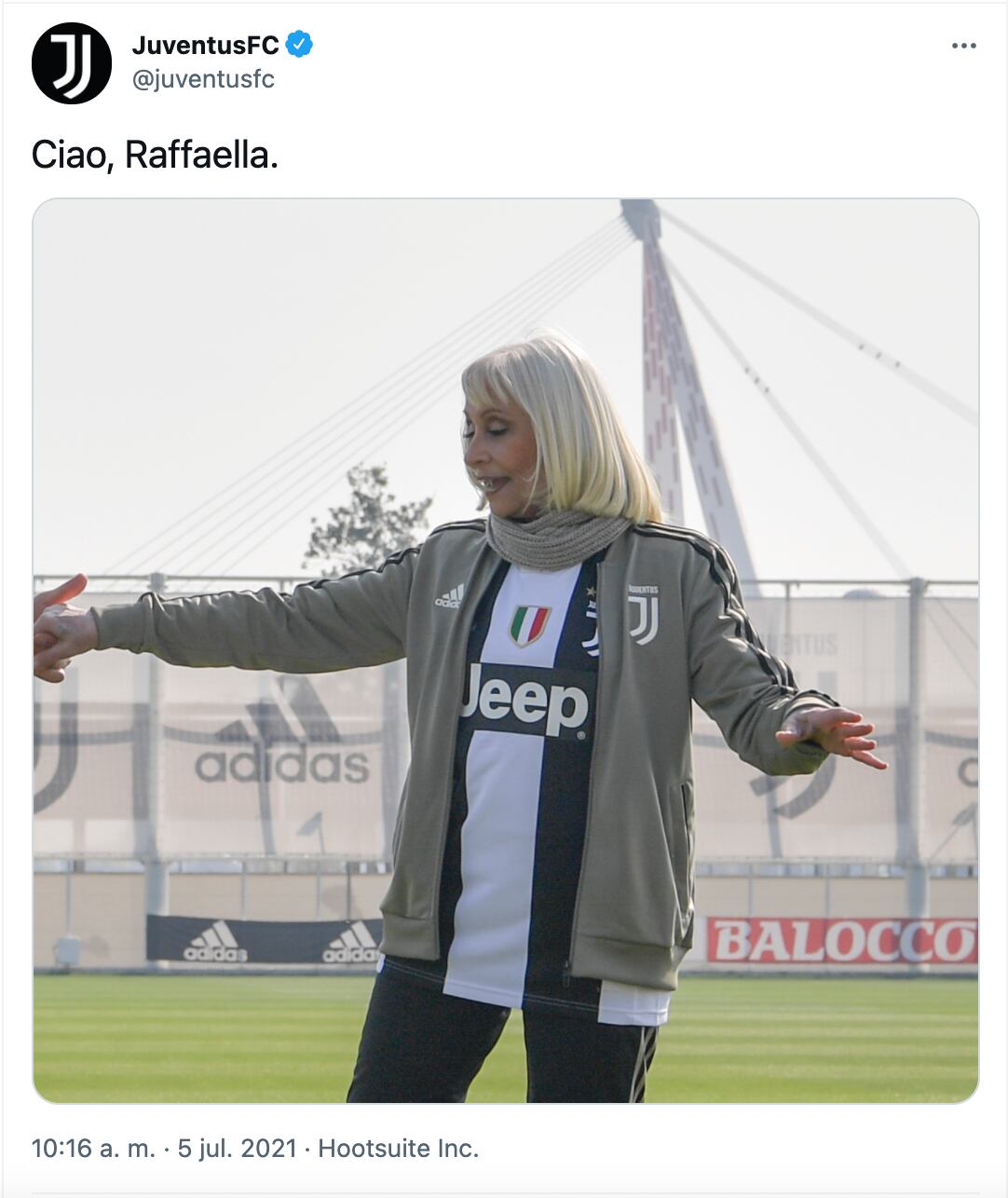Screen dimensions: 1008x1198
Task: Click the Juventus crest on the jacket
Action: 643,615
